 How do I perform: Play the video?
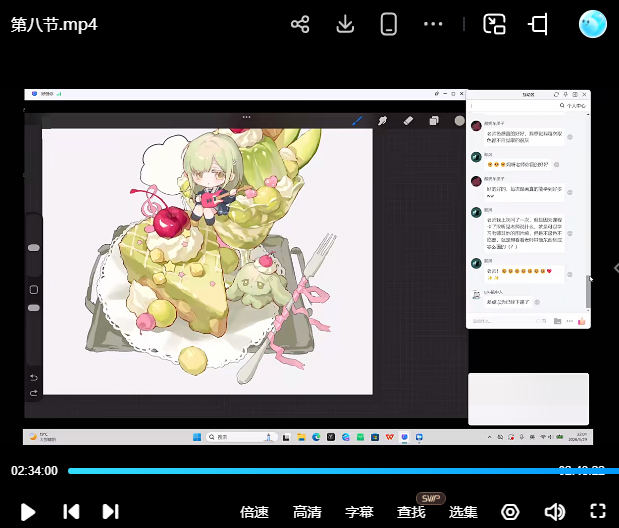(x=28, y=512)
